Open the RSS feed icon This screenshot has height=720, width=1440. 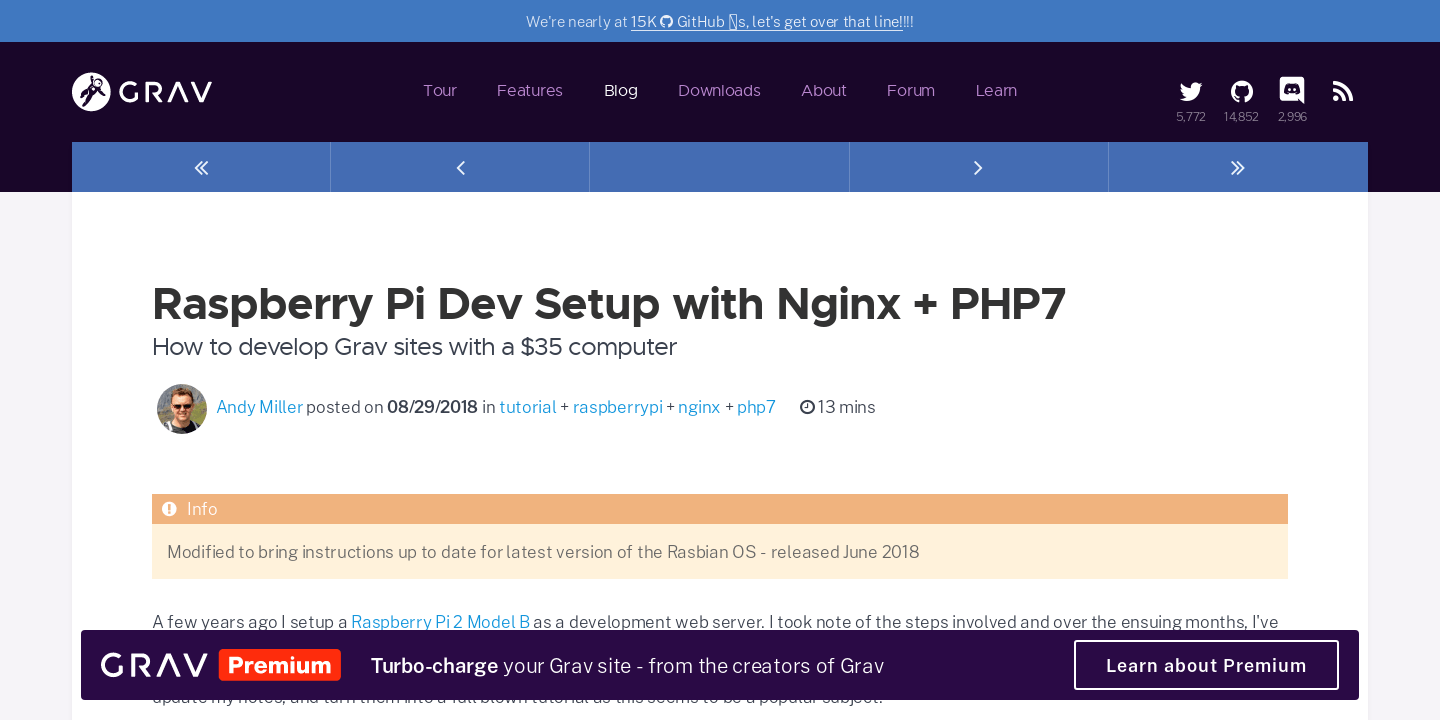1343,92
